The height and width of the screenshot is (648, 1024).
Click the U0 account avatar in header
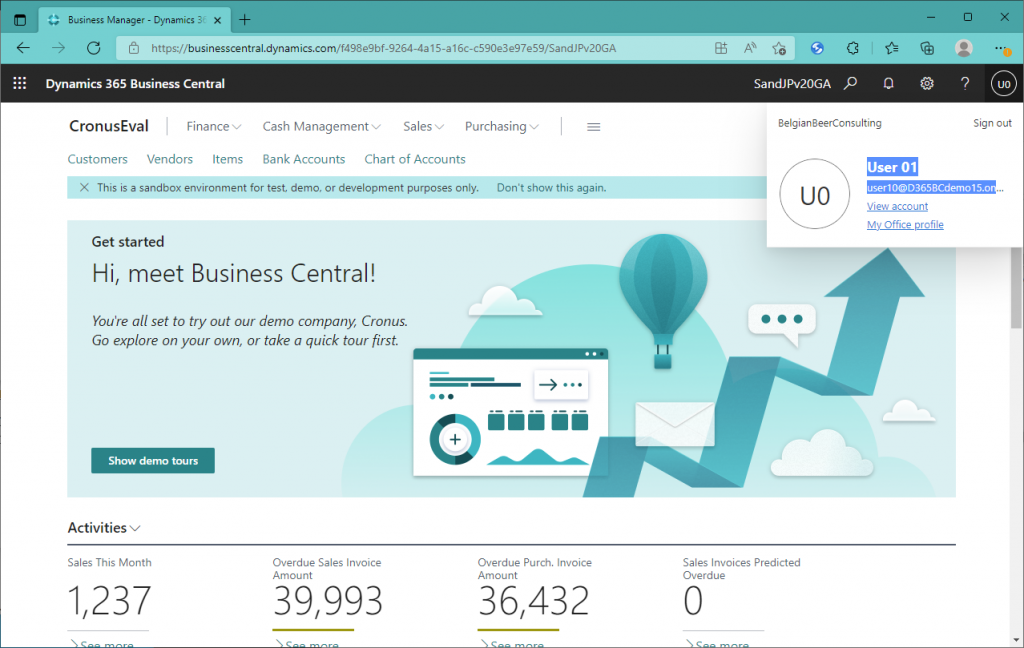[x=1004, y=84]
